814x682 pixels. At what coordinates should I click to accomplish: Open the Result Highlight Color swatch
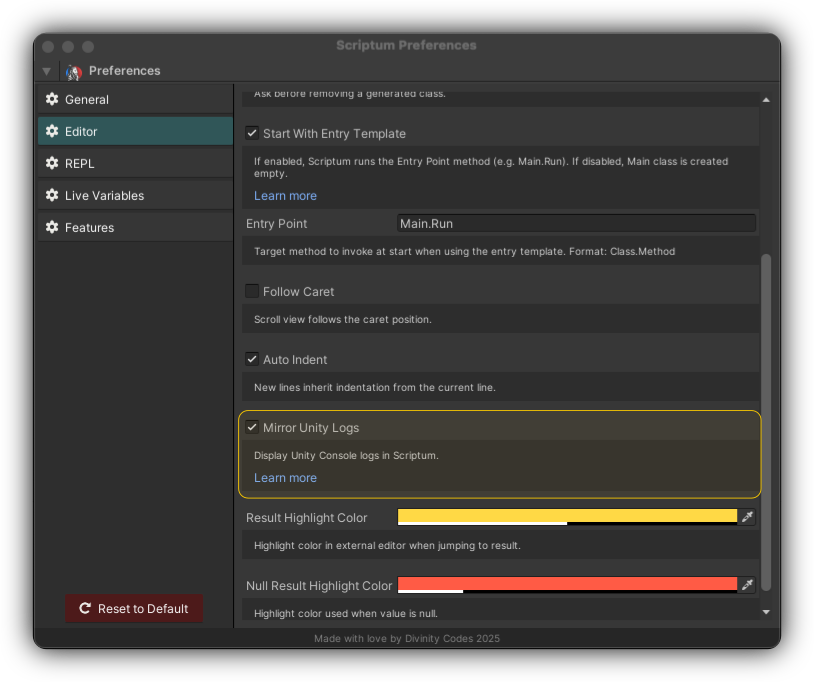(567, 517)
